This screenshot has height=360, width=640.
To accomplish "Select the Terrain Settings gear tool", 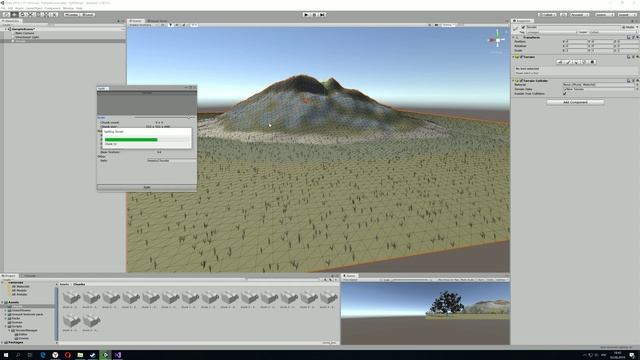I will coord(593,62).
